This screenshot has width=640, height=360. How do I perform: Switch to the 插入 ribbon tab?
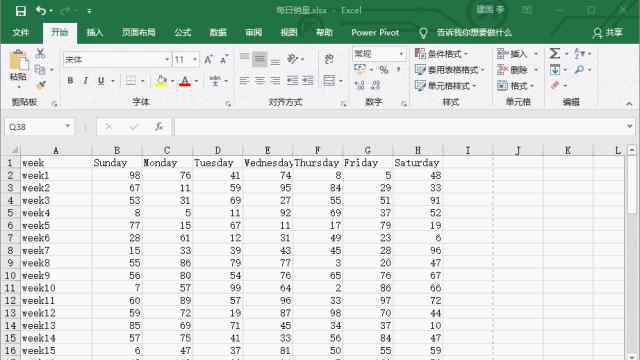tap(95, 33)
